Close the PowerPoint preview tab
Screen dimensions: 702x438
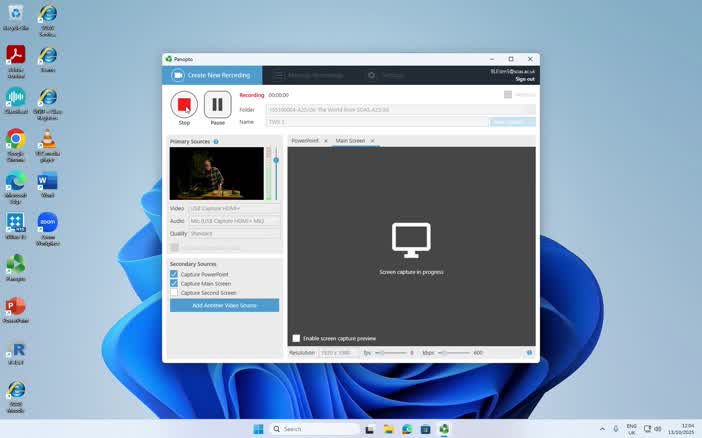click(325, 141)
